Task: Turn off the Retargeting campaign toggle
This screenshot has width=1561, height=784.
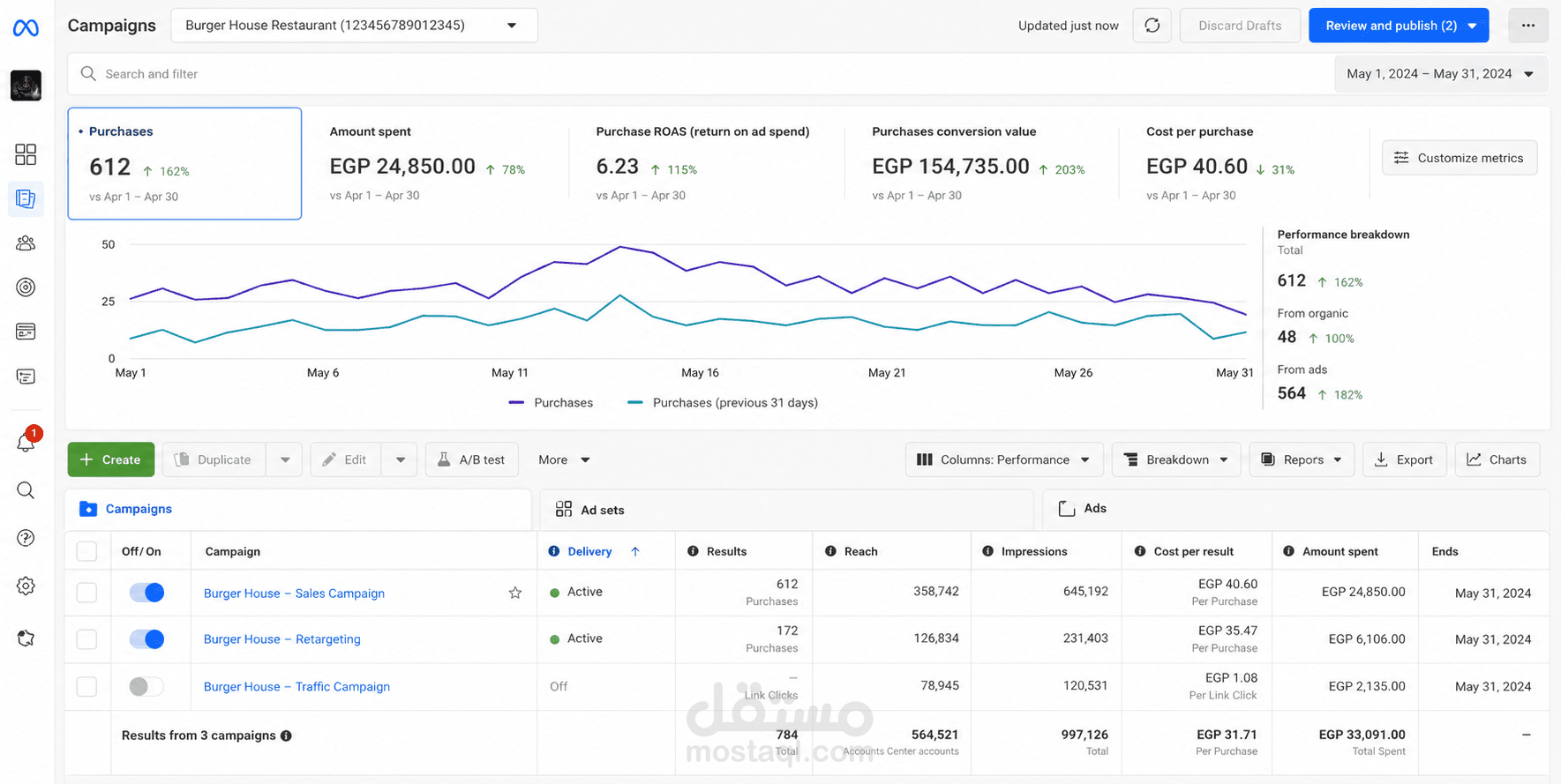Action: (146, 639)
